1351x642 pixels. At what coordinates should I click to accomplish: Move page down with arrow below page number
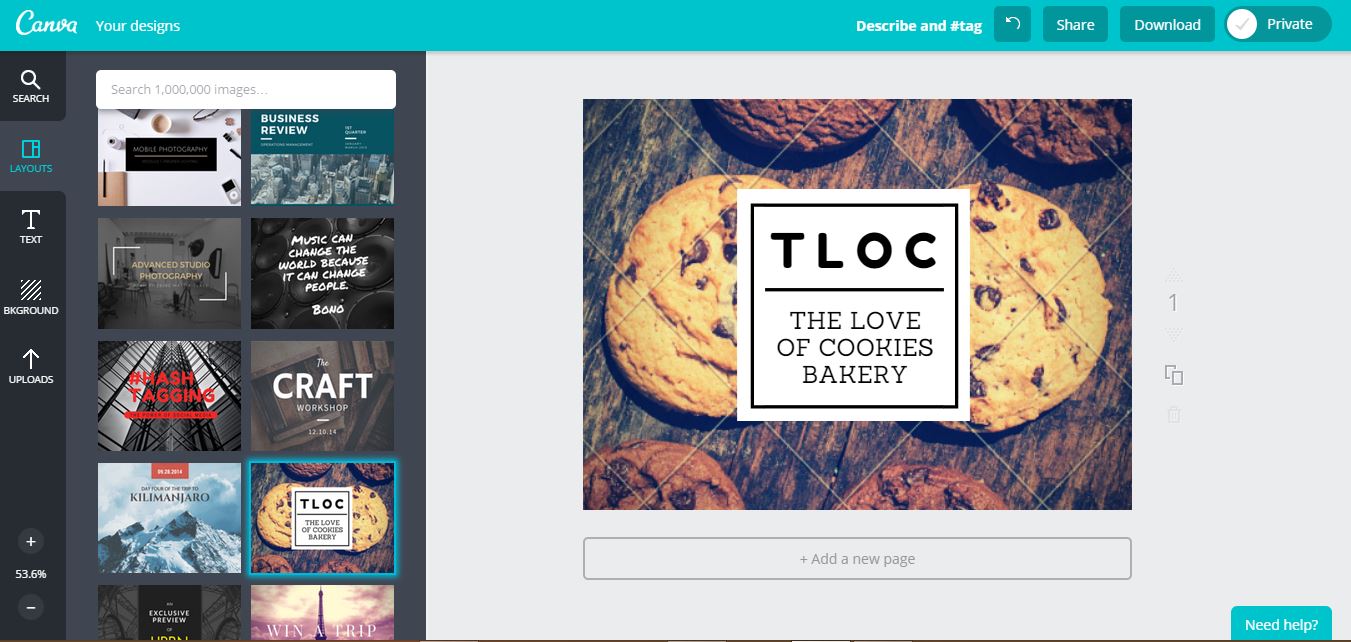[1174, 334]
